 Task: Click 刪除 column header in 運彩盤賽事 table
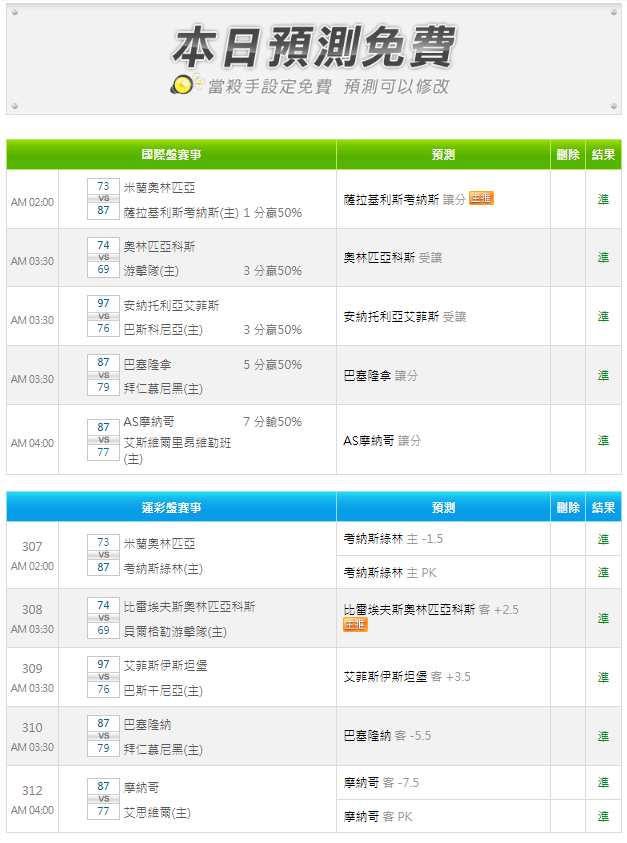[568, 508]
